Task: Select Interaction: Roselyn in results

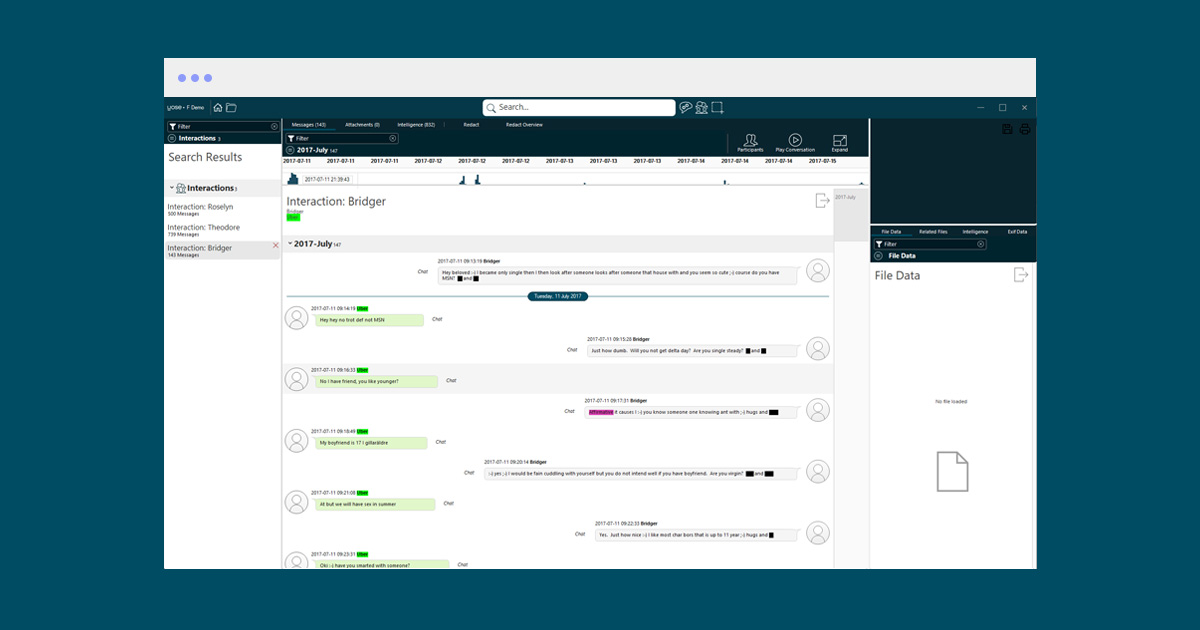Action: (201, 207)
